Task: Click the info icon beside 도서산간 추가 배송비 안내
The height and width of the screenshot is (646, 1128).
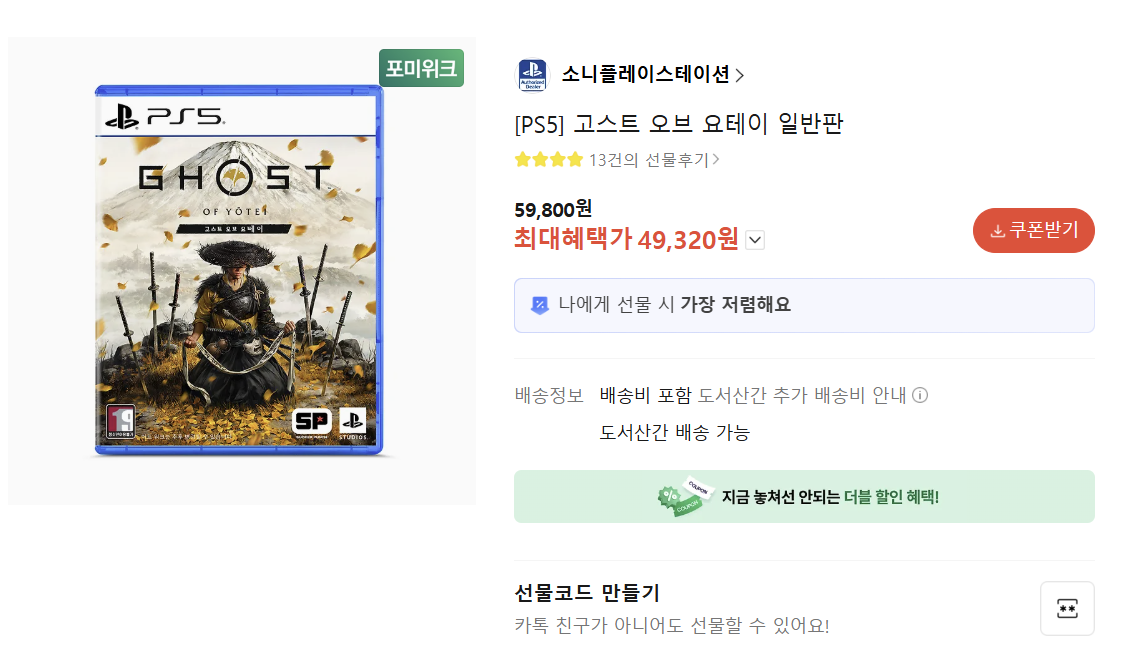Action: coord(920,395)
